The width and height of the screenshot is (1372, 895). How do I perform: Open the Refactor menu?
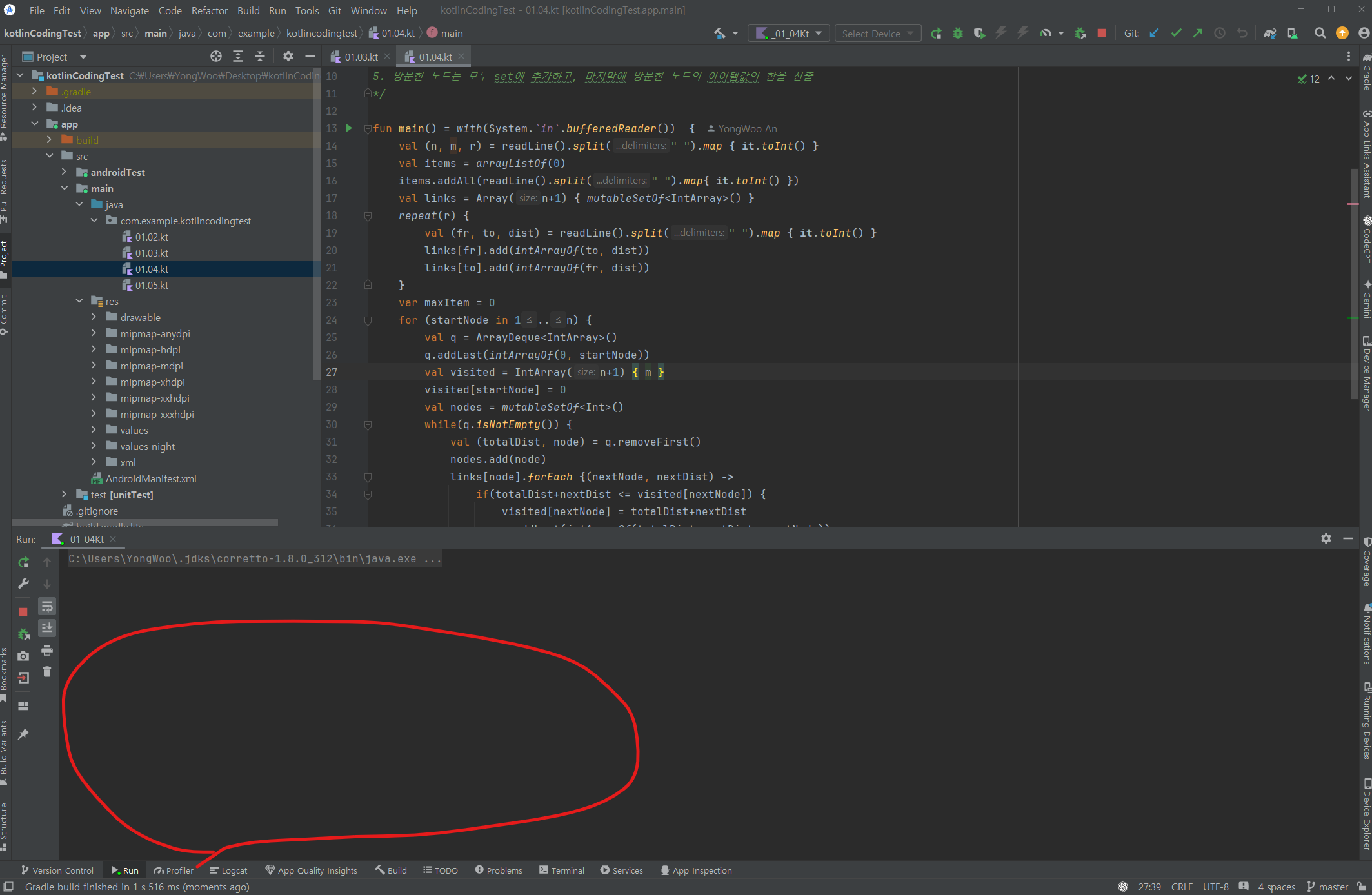point(210,10)
